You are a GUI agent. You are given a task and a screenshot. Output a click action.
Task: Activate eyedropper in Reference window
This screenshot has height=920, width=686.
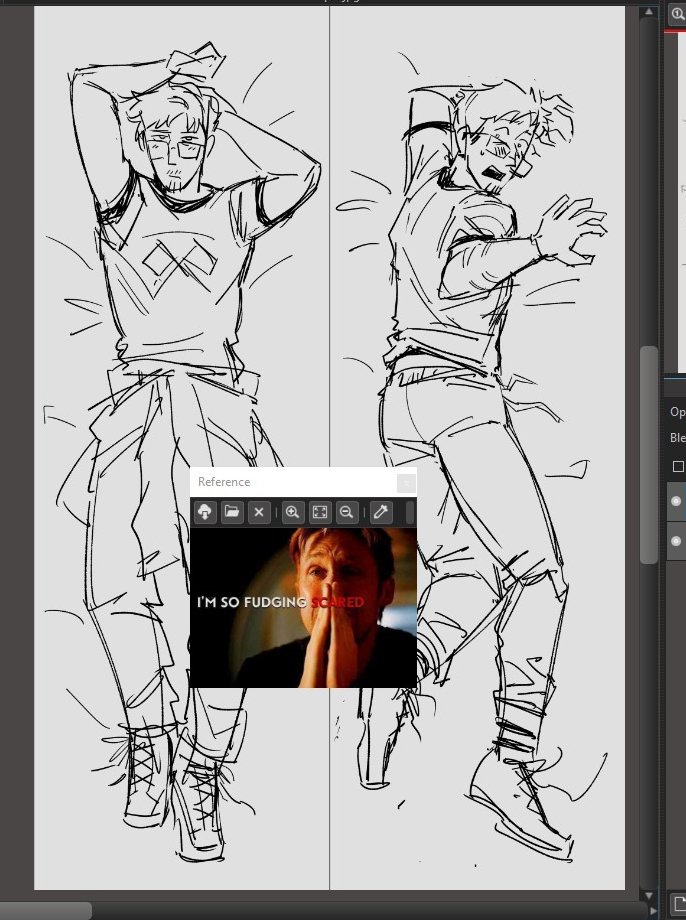pyautogui.click(x=380, y=512)
